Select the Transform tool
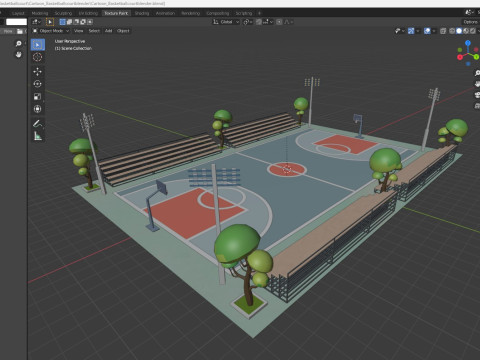The image size is (480, 360). coord(38,109)
